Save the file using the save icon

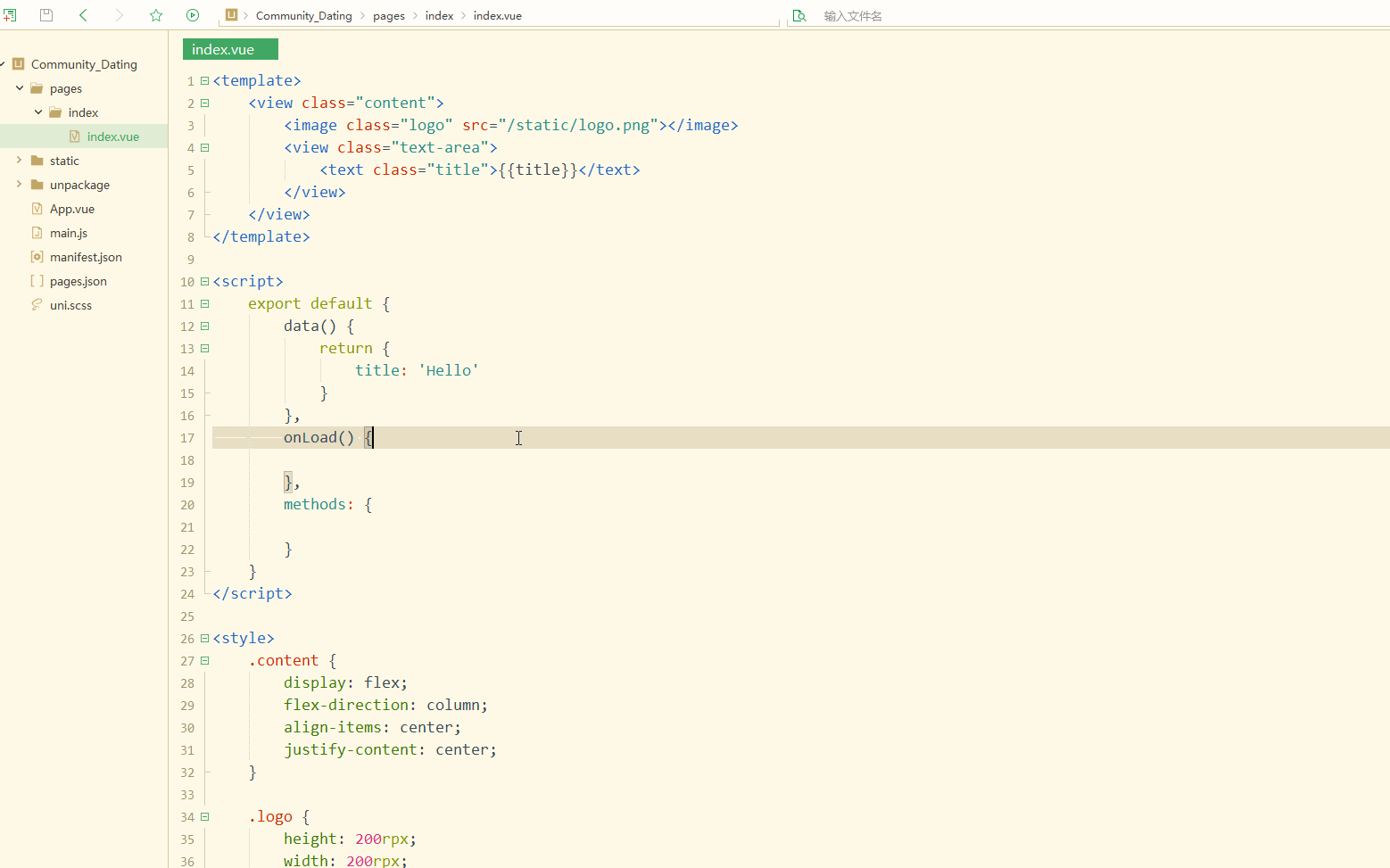click(x=46, y=15)
